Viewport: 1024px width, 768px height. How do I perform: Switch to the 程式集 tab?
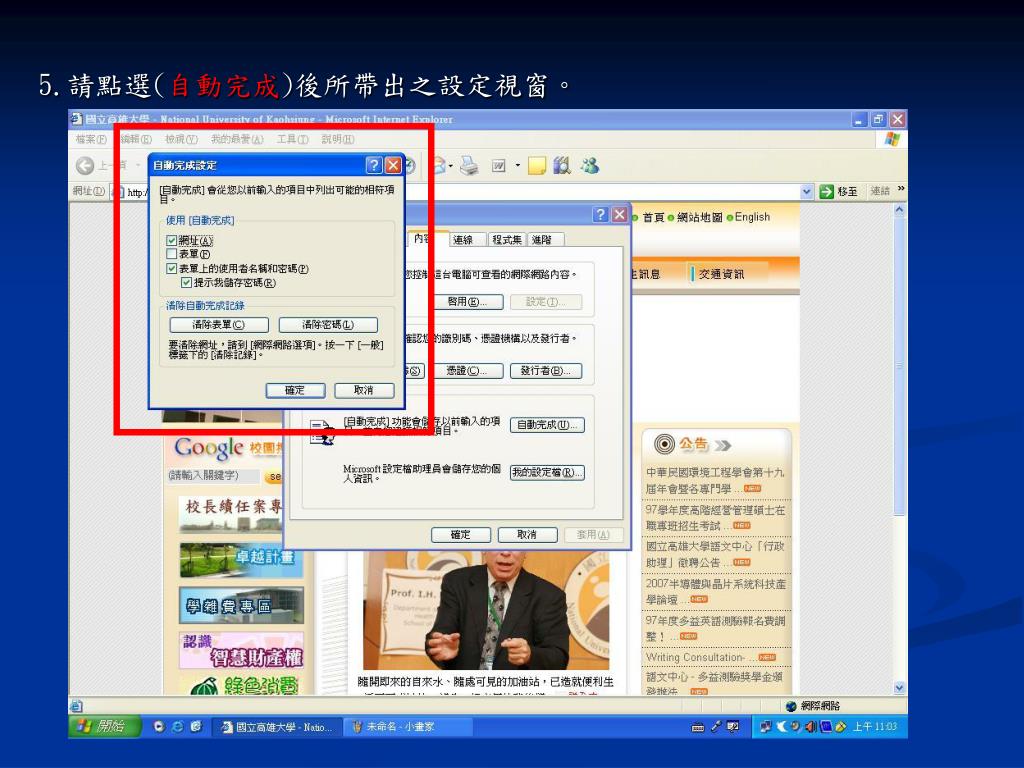(x=507, y=240)
